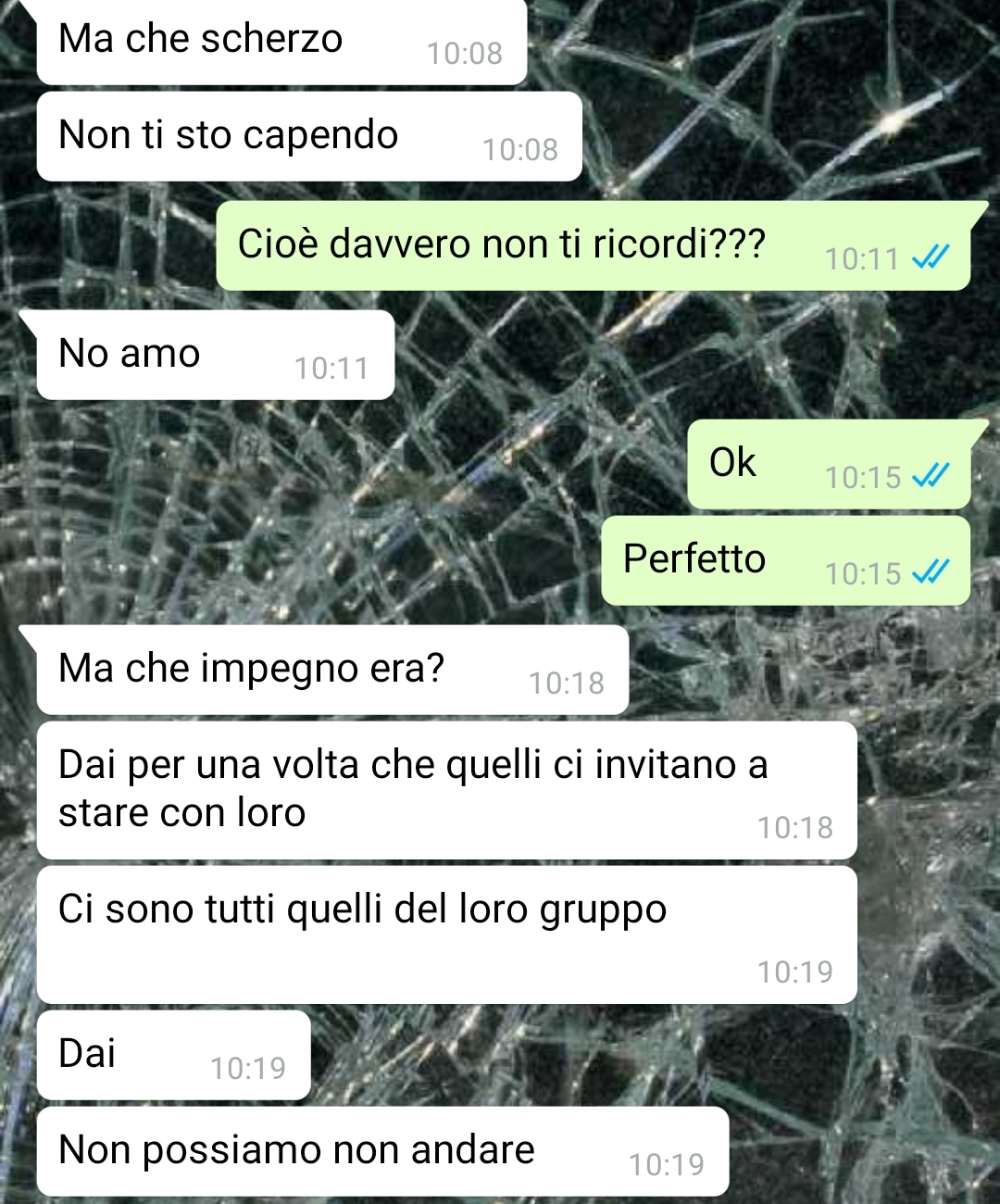Tap the message starting "Dai per una volta"
Screen dimensions: 1000x1204
click(x=446, y=790)
